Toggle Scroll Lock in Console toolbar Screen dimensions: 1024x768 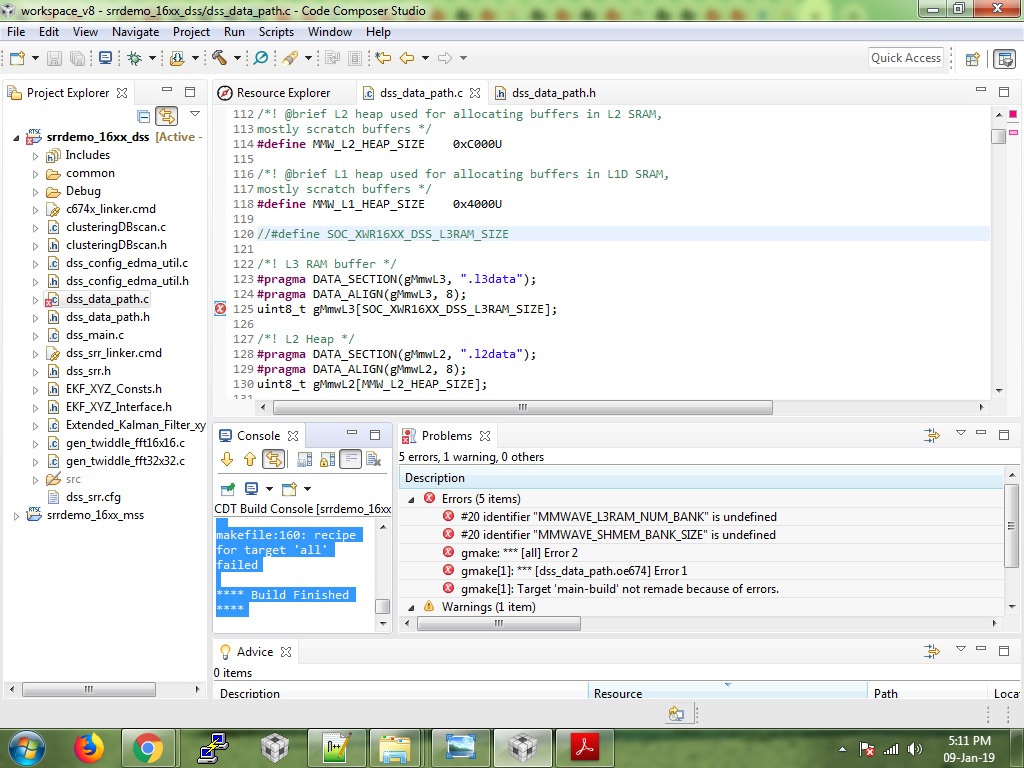click(x=327, y=459)
